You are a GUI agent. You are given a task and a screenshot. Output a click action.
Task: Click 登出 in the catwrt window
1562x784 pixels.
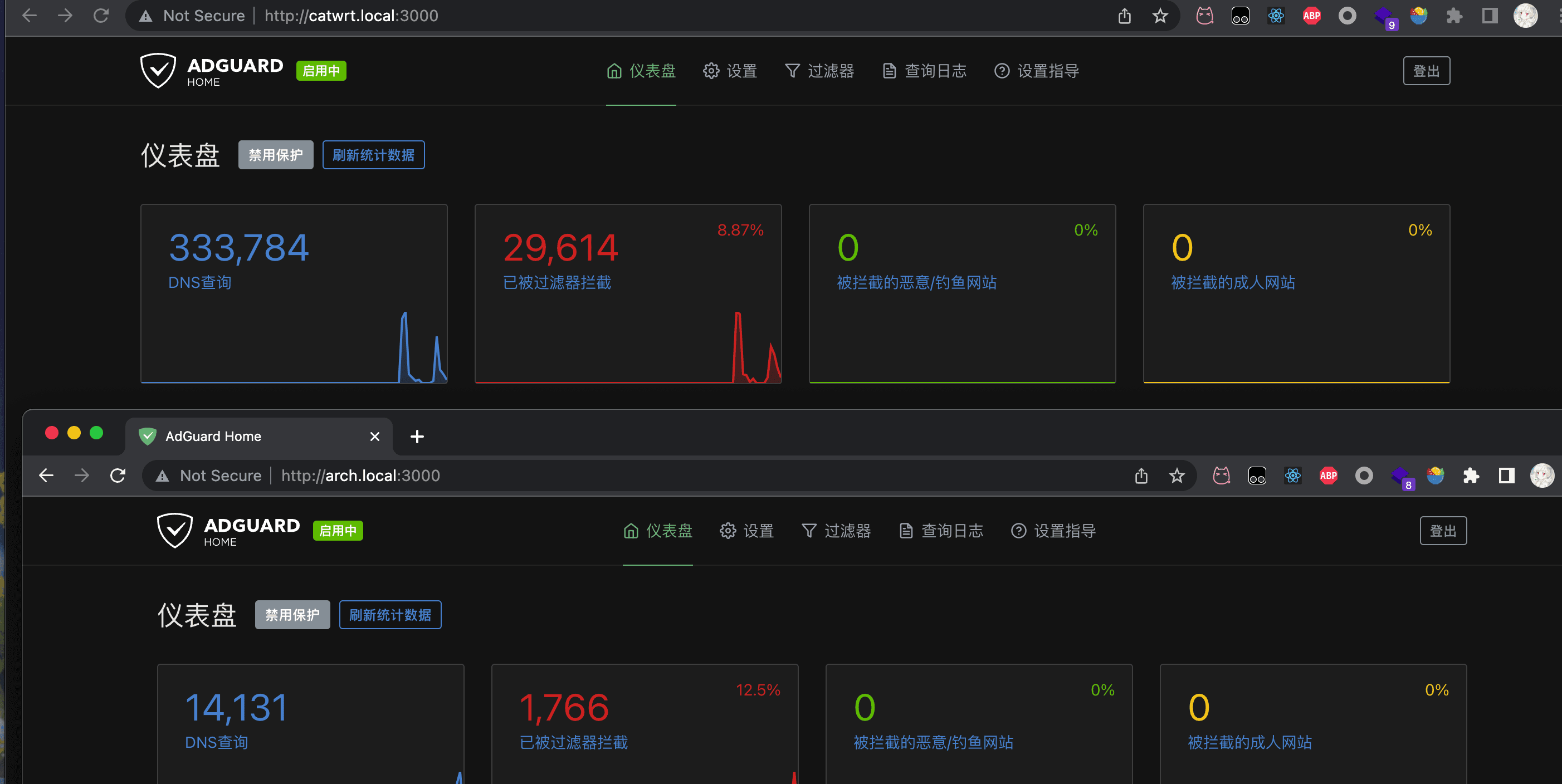(1426, 71)
